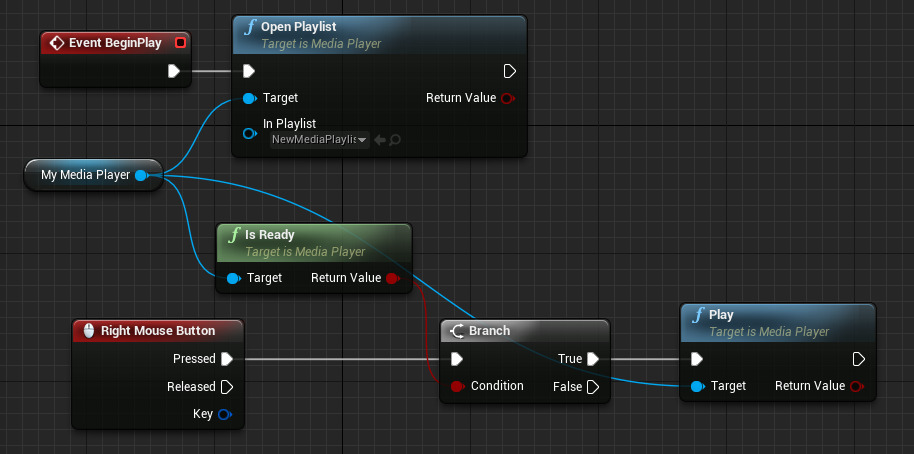Click the Branch True output pin

593,359
